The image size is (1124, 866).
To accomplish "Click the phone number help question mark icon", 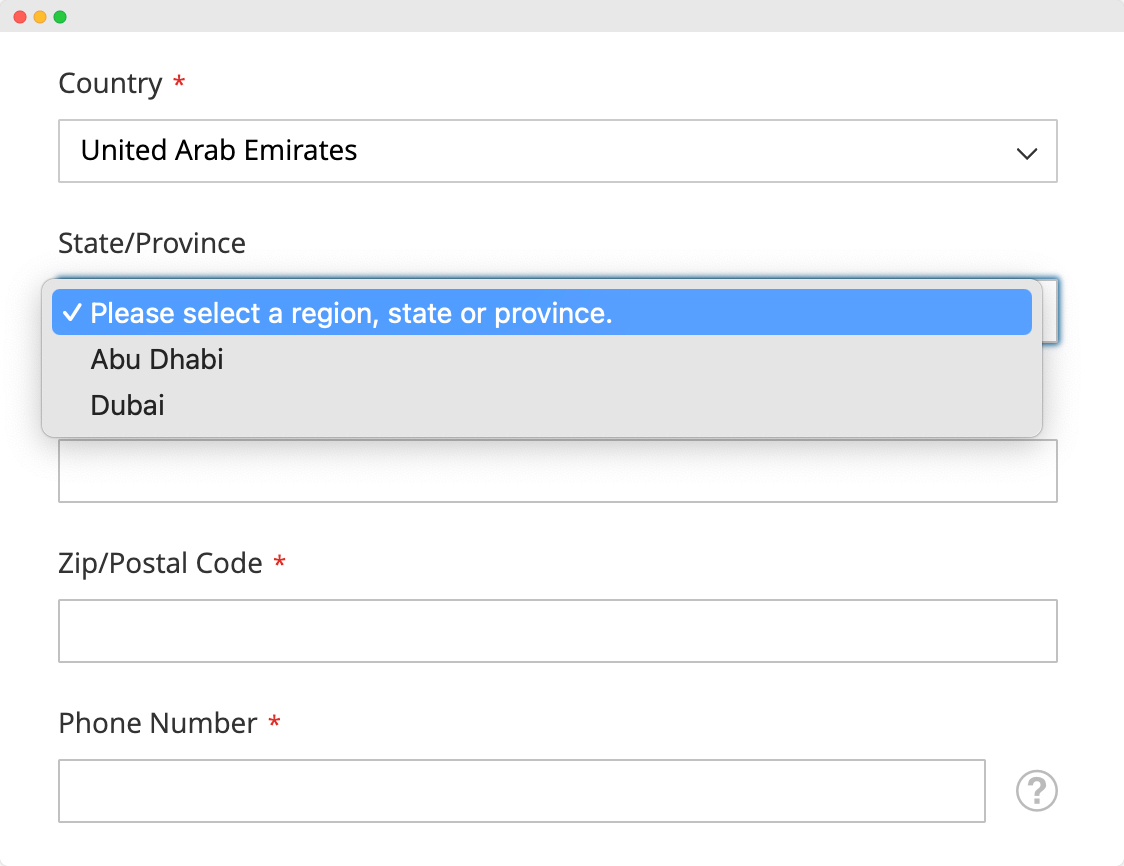I will coord(1037,791).
